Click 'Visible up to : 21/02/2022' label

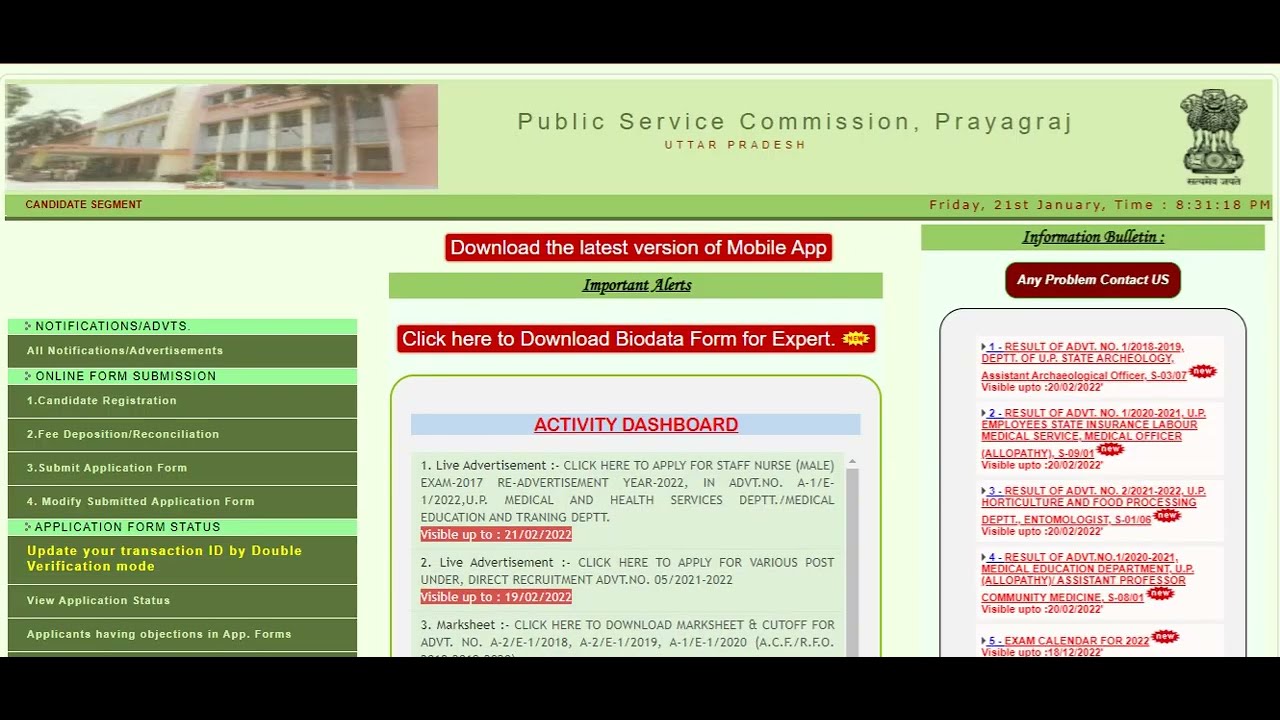[496, 535]
